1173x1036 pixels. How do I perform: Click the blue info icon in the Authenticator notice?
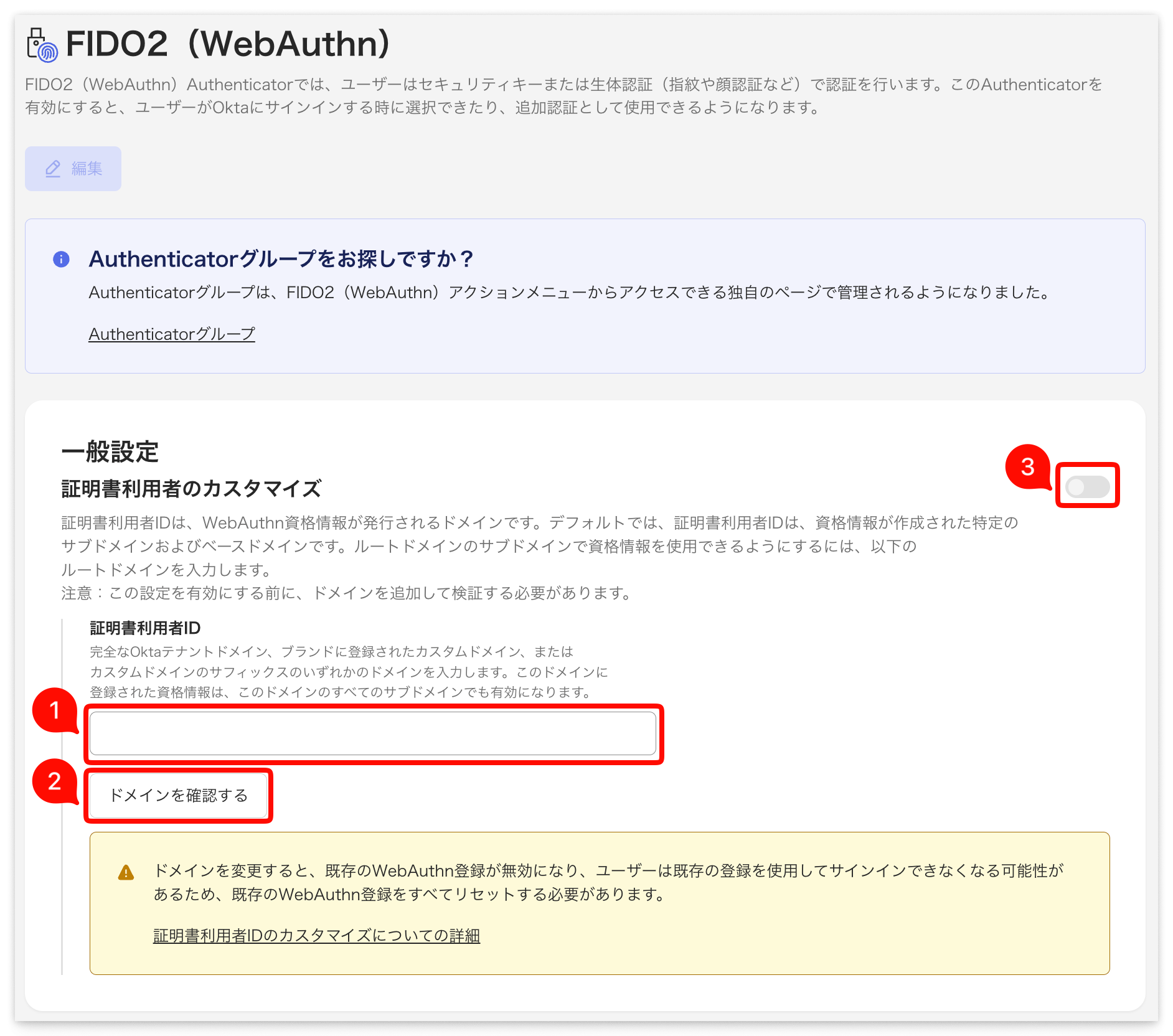[62, 260]
